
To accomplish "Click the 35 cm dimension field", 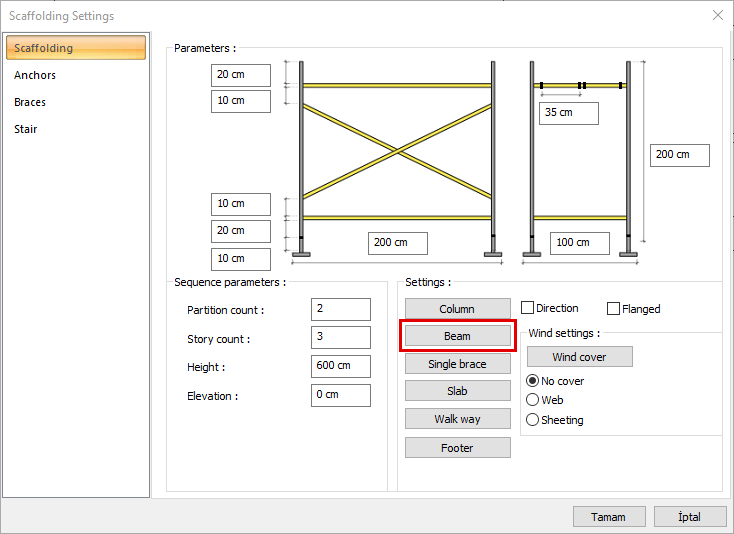I will coord(568,113).
